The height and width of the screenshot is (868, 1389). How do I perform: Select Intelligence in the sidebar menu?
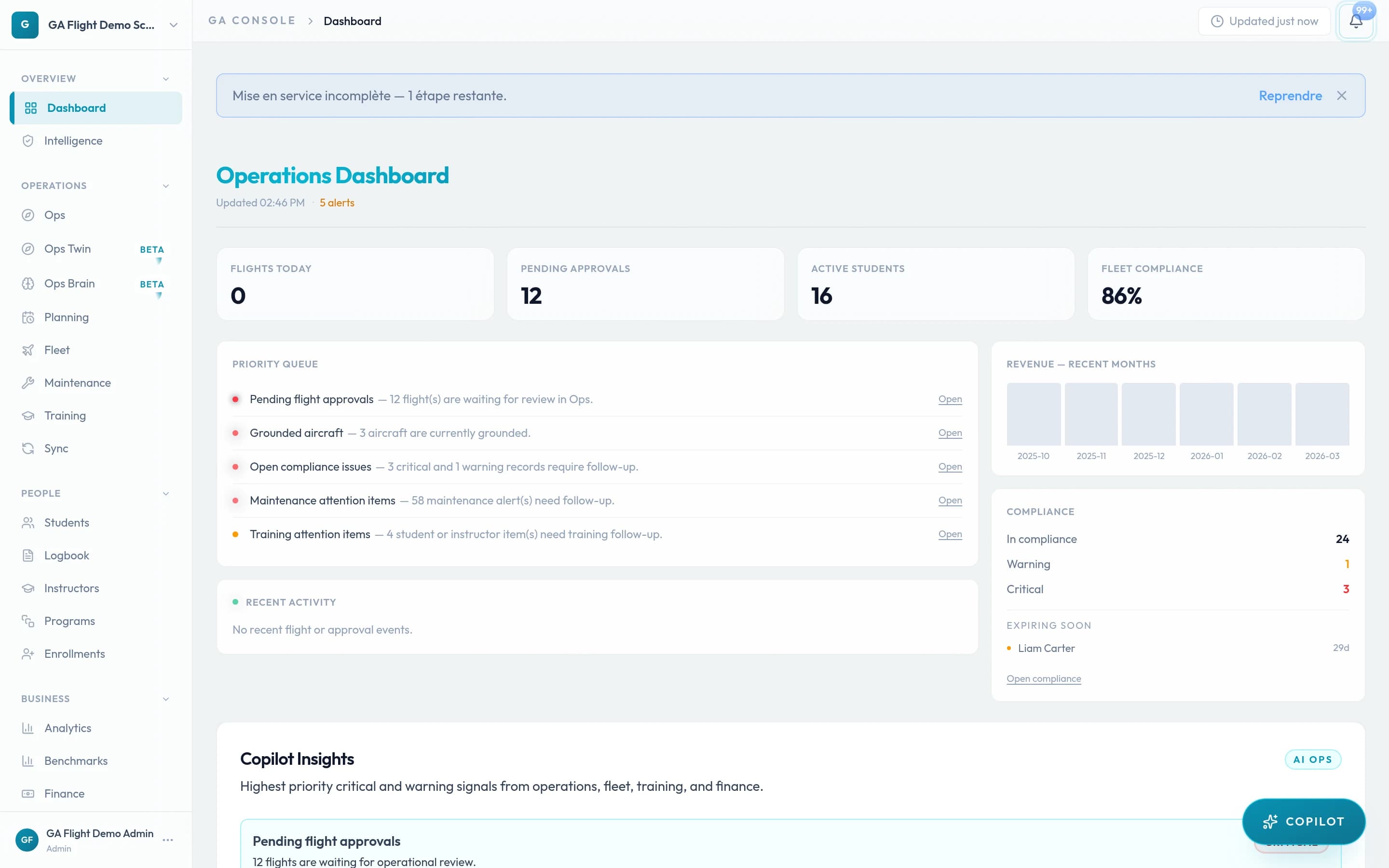73,141
